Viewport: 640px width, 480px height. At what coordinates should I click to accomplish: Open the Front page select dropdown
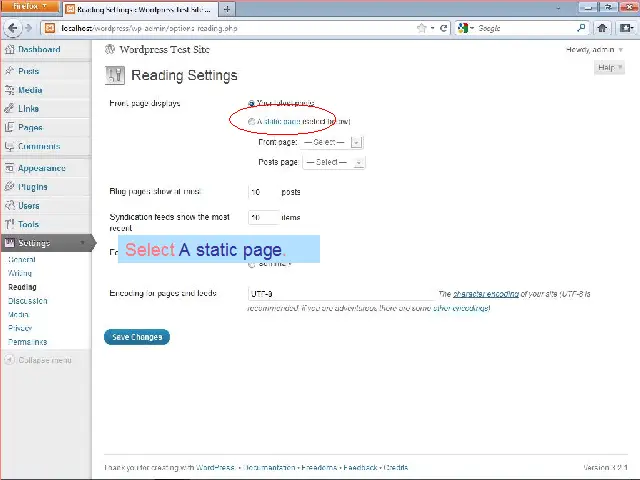click(331, 142)
